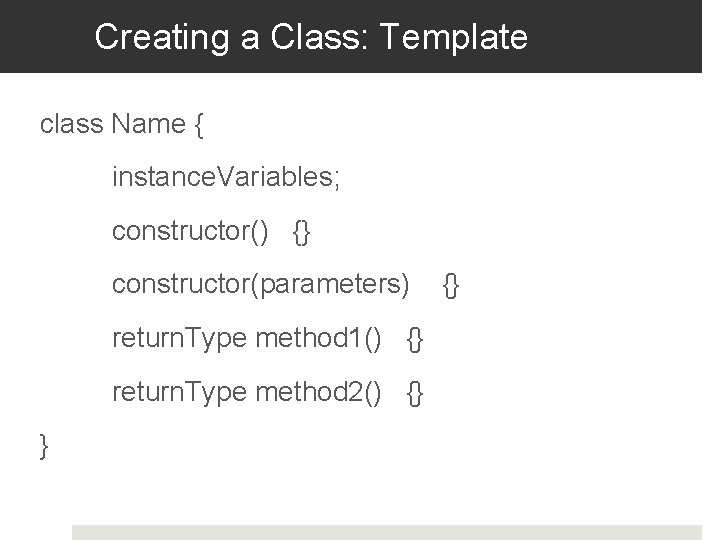This screenshot has width=720, height=540.
Task: Click "return.Type" on the method2 line
Action: pos(179,392)
